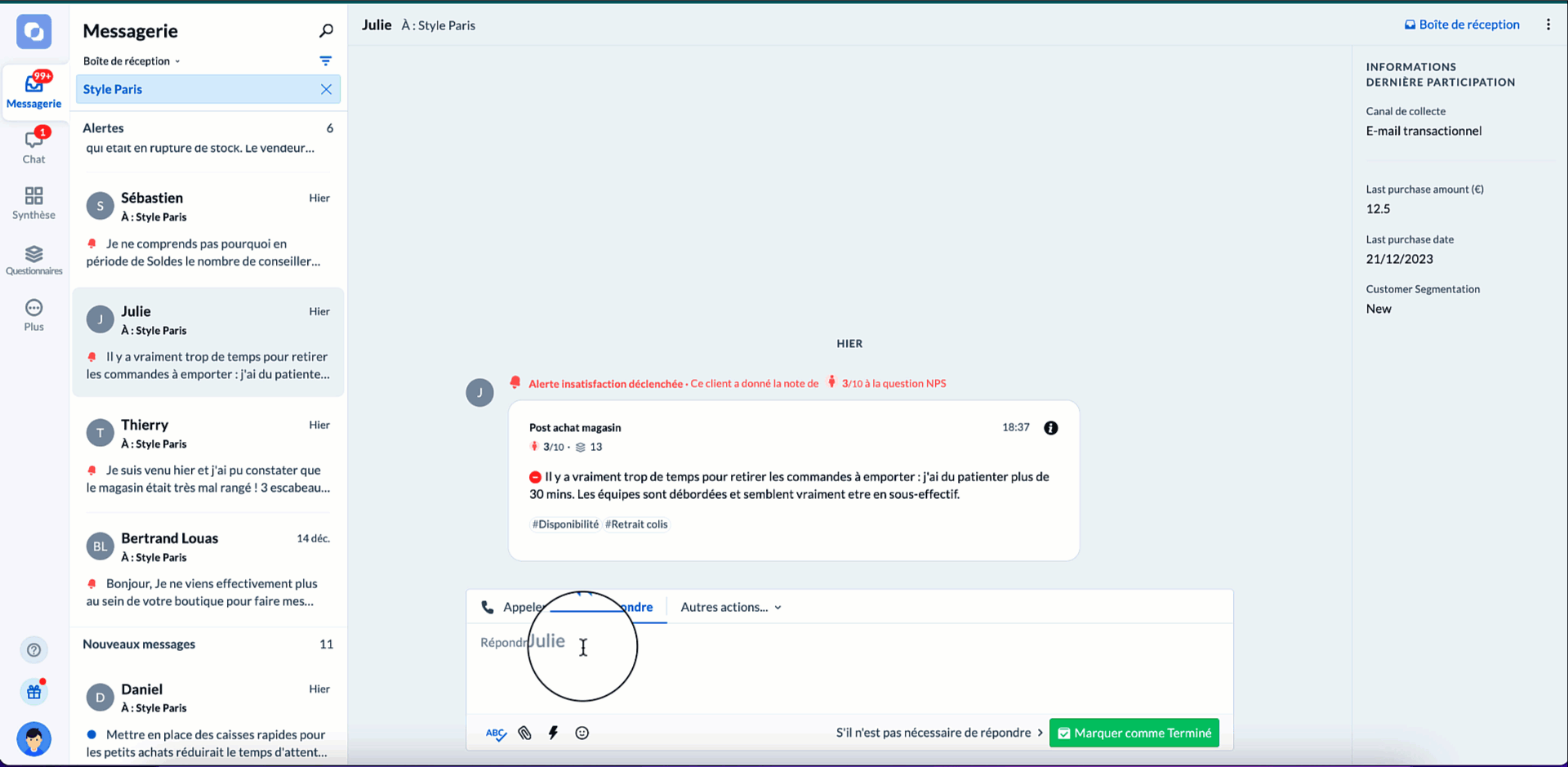This screenshot has height=767, width=1568.
Task: Show details via the info icon on Julie's message
Action: [1051, 427]
